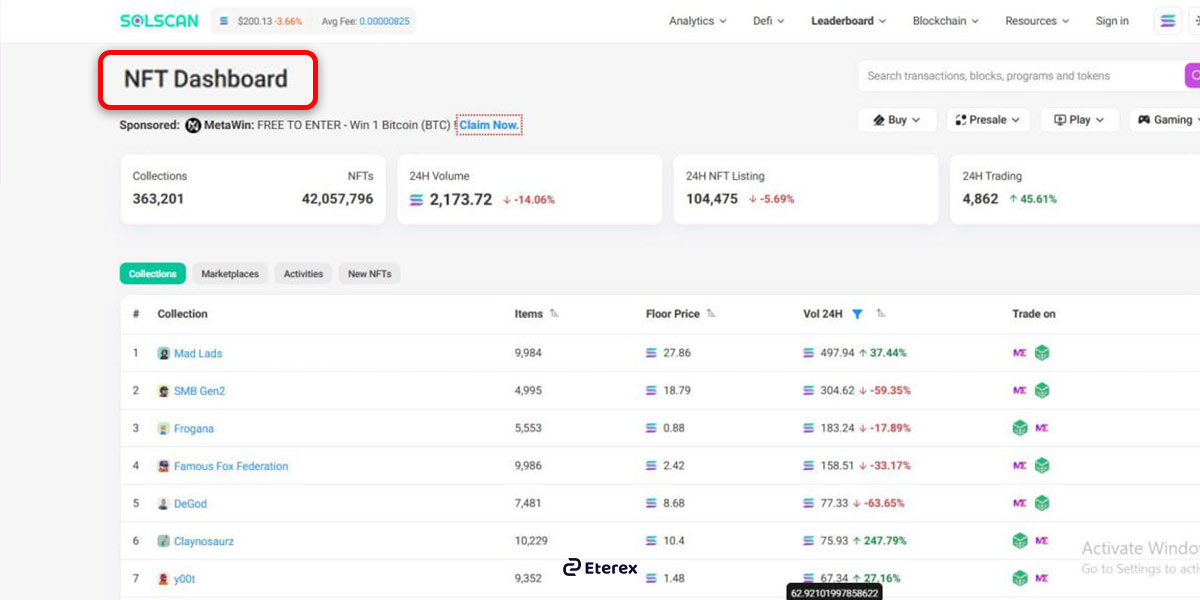Viewport: 1200px width, 600px height.
Task: Click the Frogana collection avatar
Action: (x=164, y=428)
